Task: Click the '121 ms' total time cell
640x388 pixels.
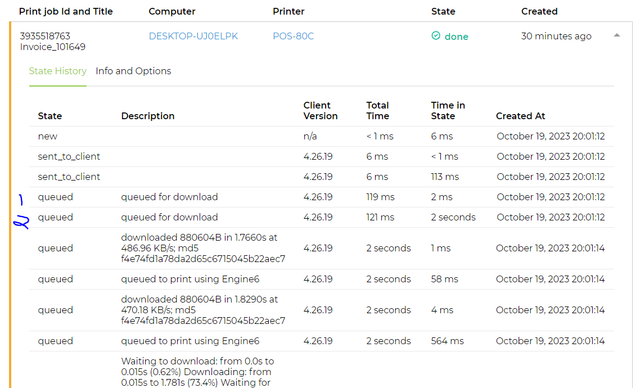Action: (380, 217)
